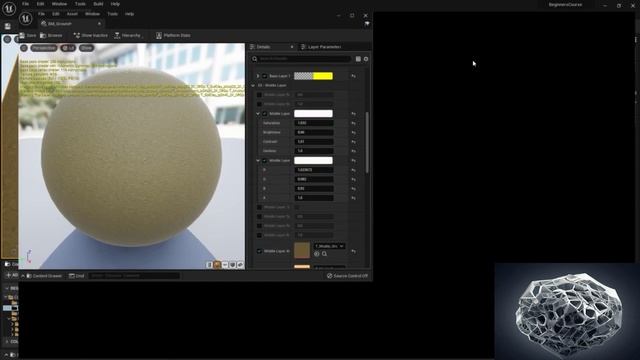
Task: Reset the Brightness value to default
Action: pyautogui.click(x=353, y=133)
